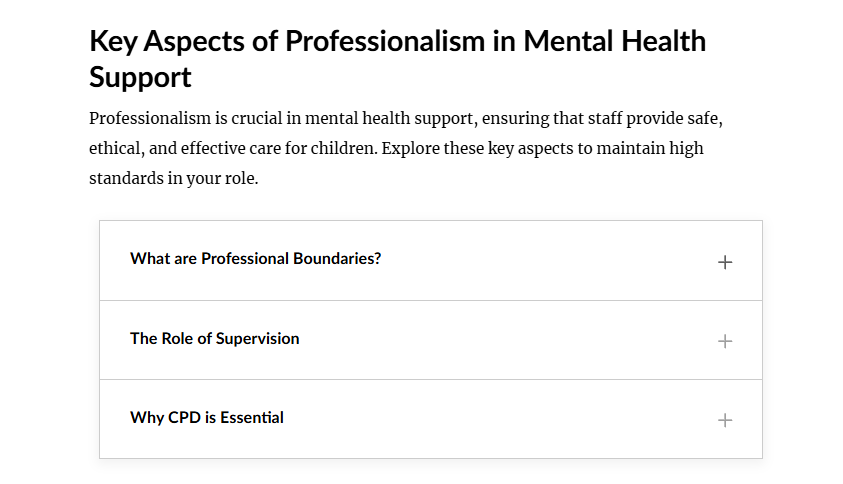Click the "Why CPD is Essential" title text
Image resolution: width=843 pixels, height=484 pixels.
[x=207, y=418]
